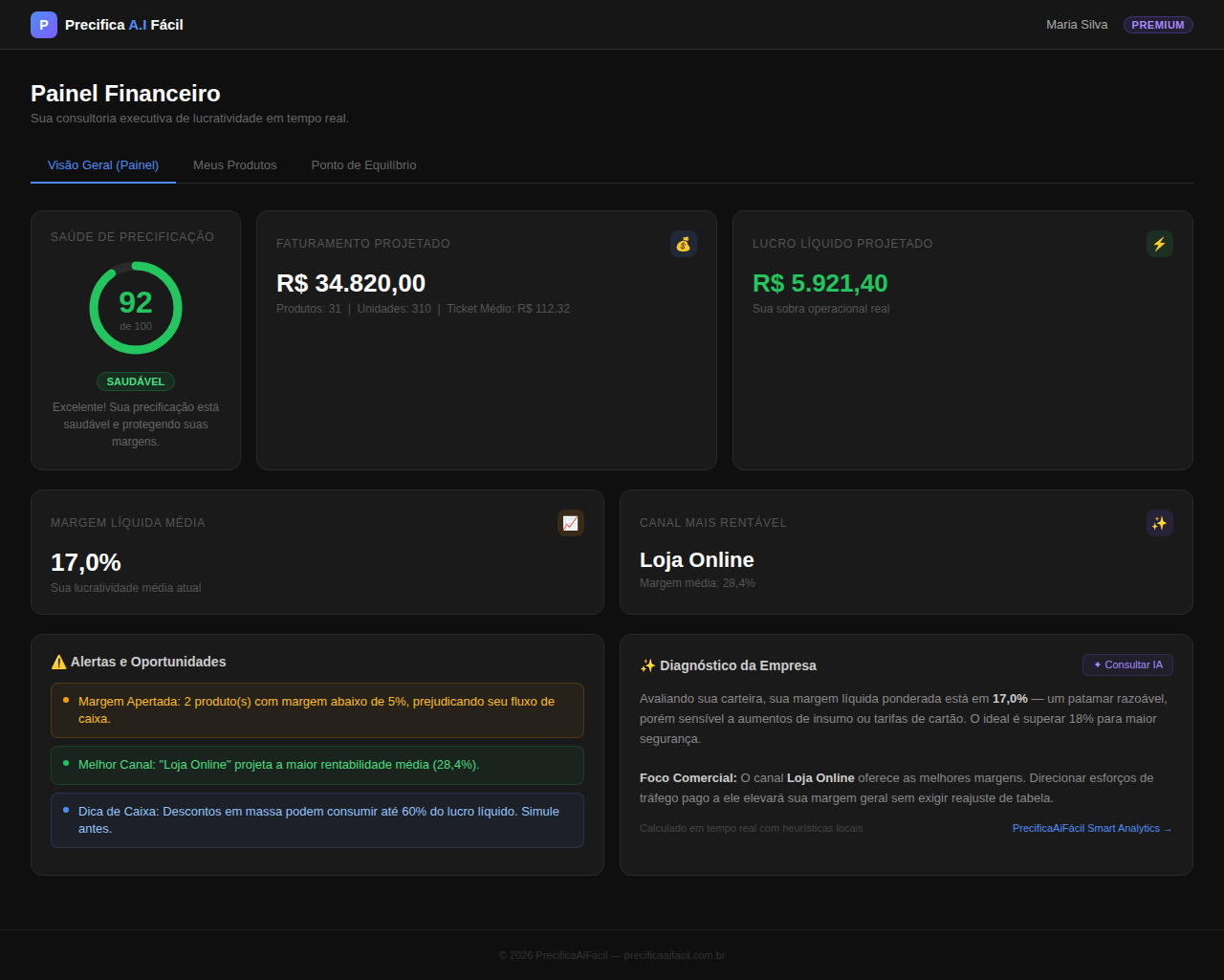Image resolution: width=1224 pixels, height=980 pixels.
Task: Switch to the Meus Produtos tab
Action: pyautogui.click(x=235, y=165)
